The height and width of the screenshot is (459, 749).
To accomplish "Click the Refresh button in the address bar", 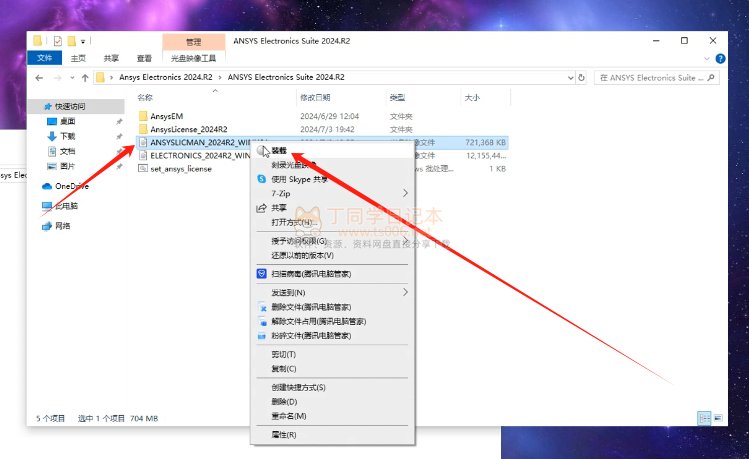I will (x=581, y=77).
